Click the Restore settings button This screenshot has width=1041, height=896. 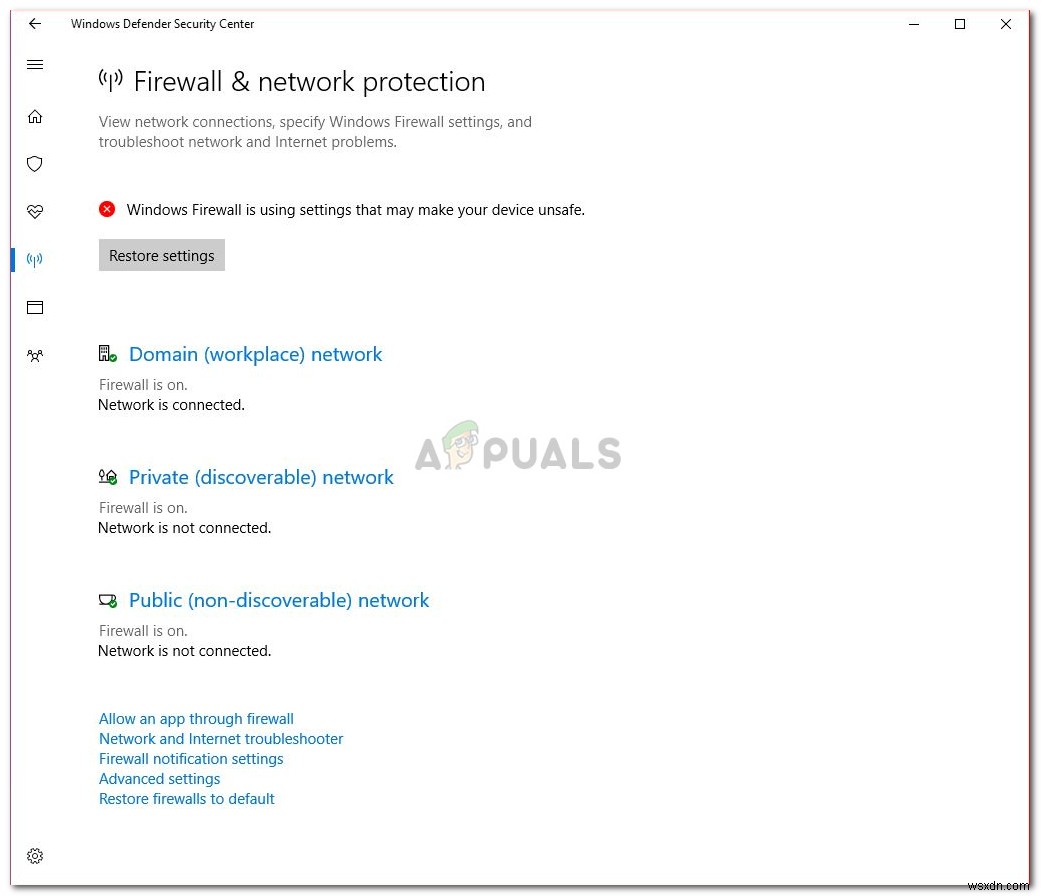[x=161, y=255]
